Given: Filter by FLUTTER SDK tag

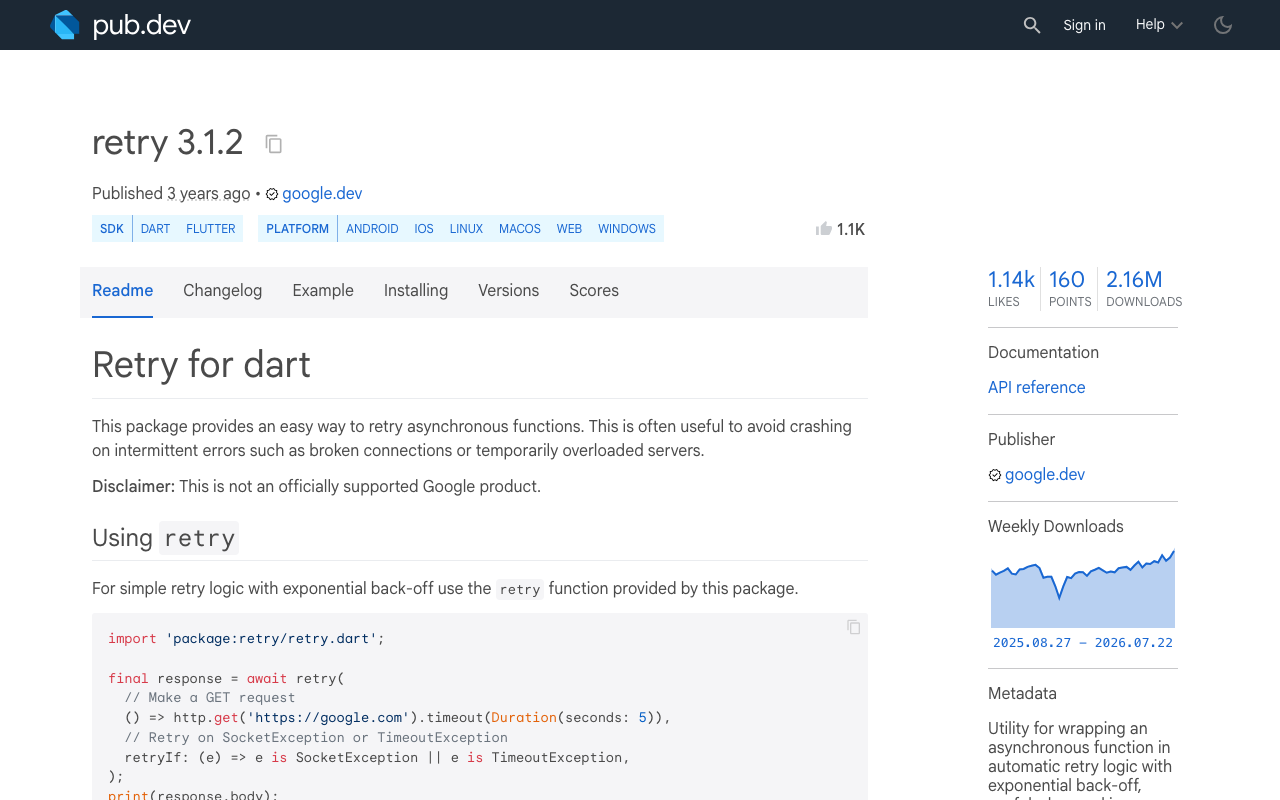Looking at the screenshot, I should (211, 229).
